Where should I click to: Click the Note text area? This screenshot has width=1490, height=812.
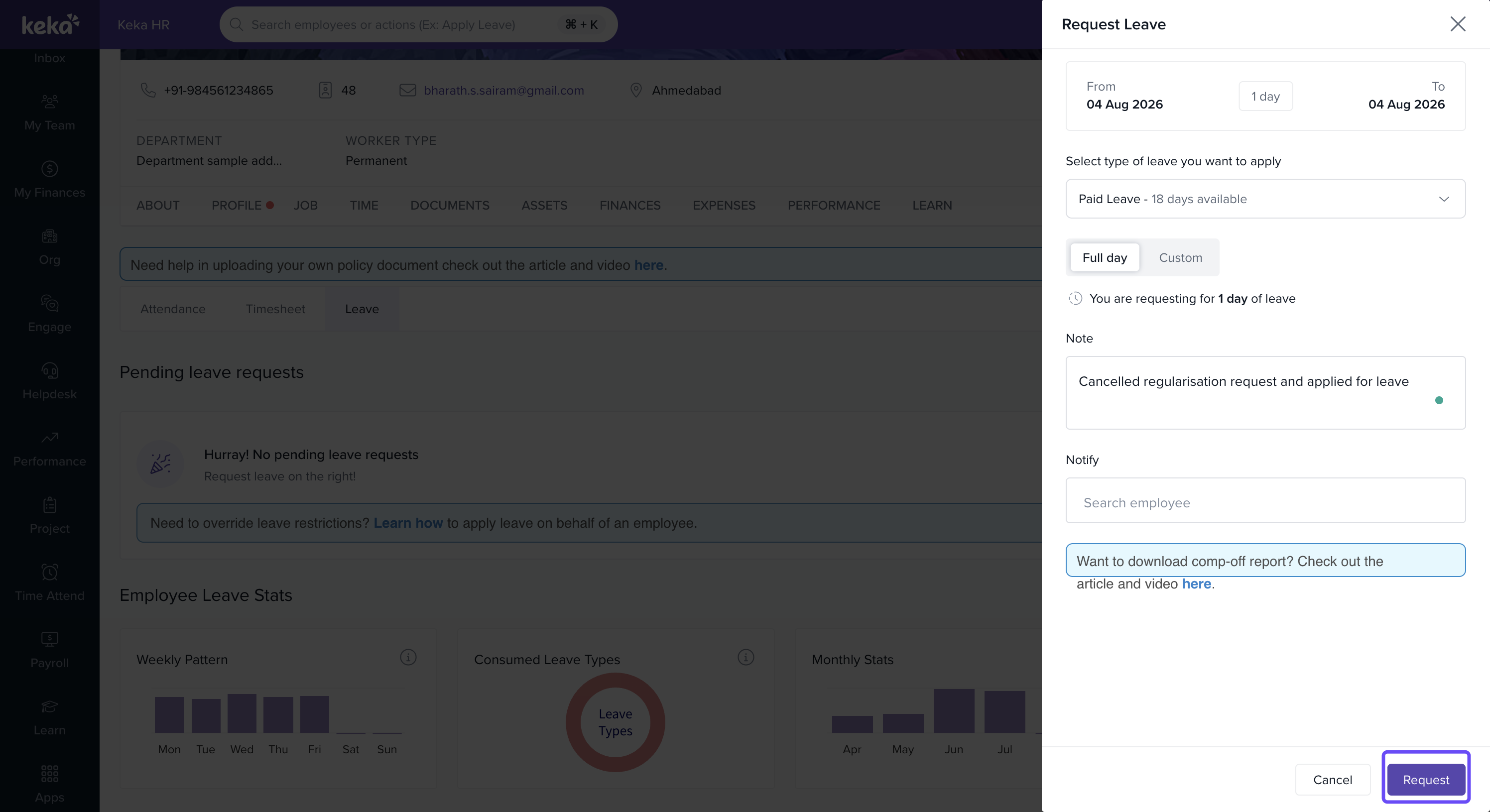pyautogui.click(x=1265, y=393)
